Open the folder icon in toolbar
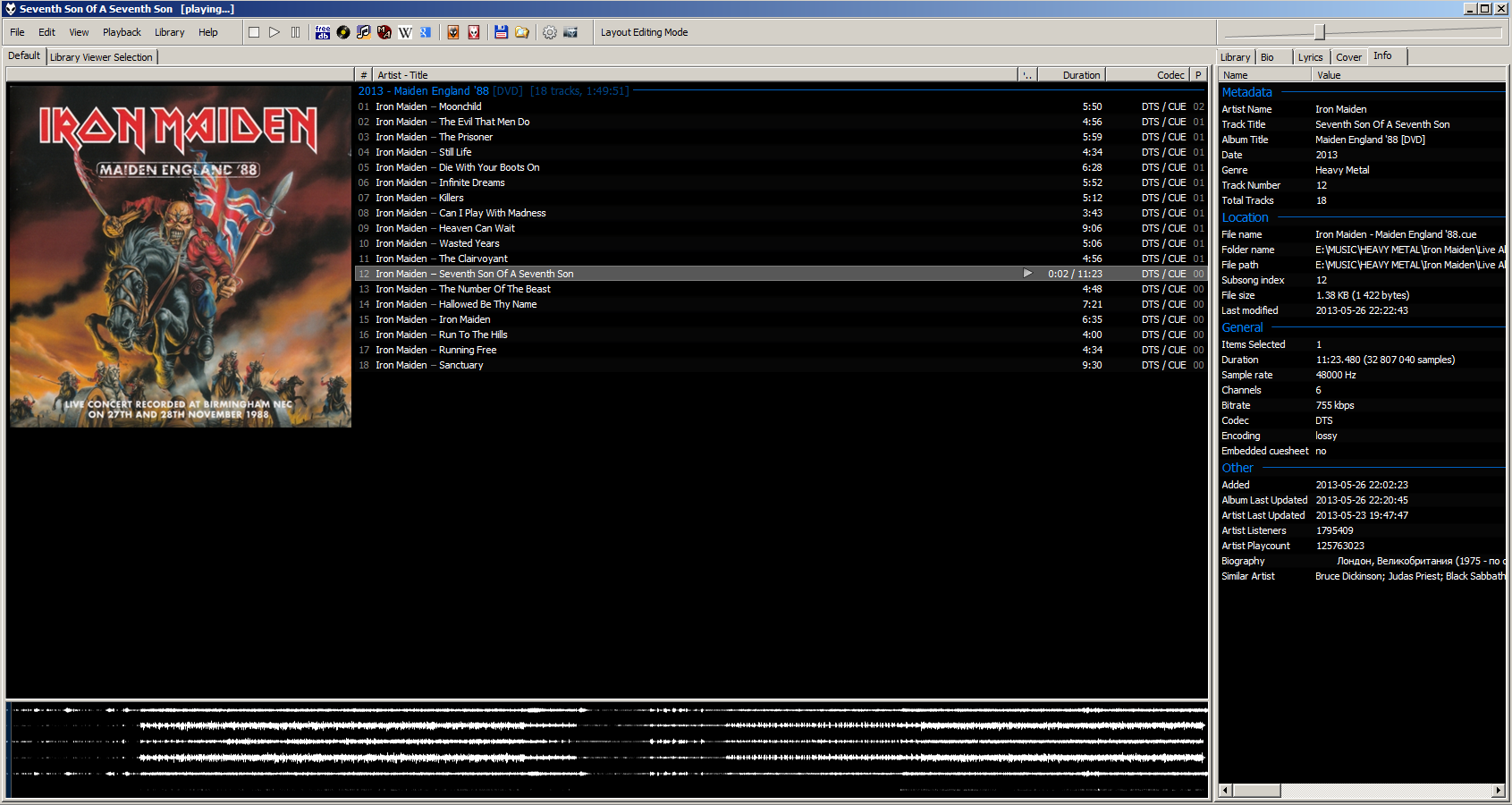The image size is (1512, 805). [522, 32]
